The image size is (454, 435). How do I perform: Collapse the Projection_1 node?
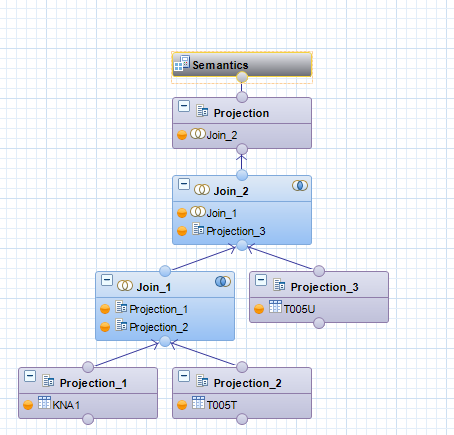[x=30, y=376]
